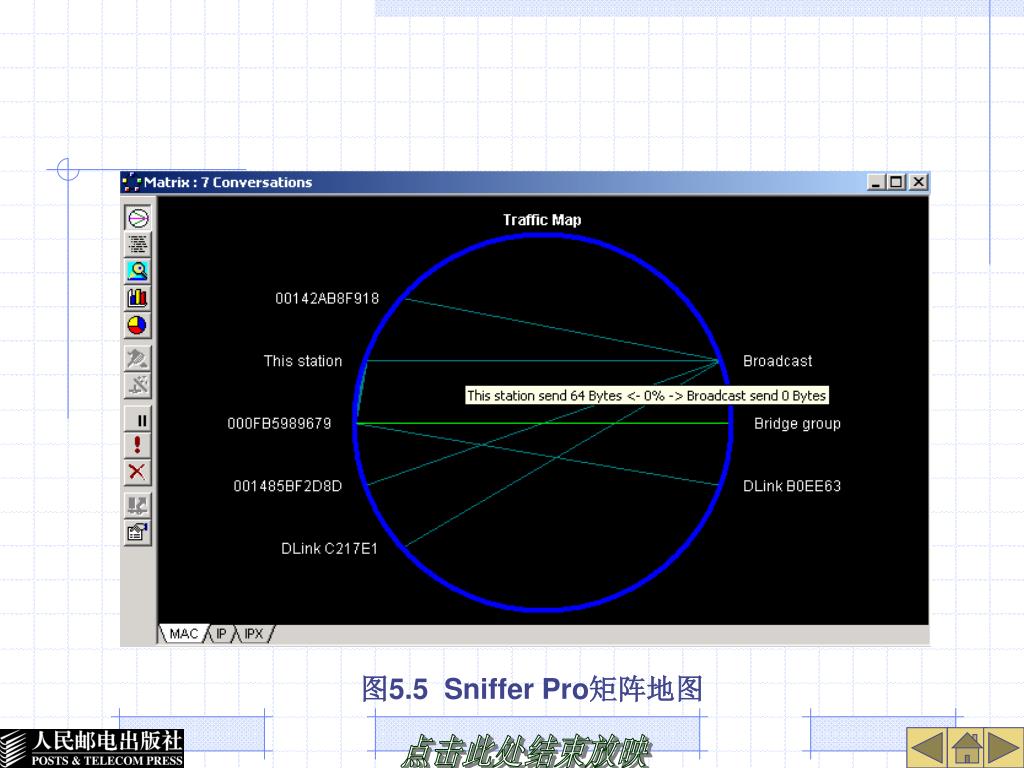This screenshot has width=1024, height=768.
Task: Switch to the IP tab
Action: click(x=221, y=633)
